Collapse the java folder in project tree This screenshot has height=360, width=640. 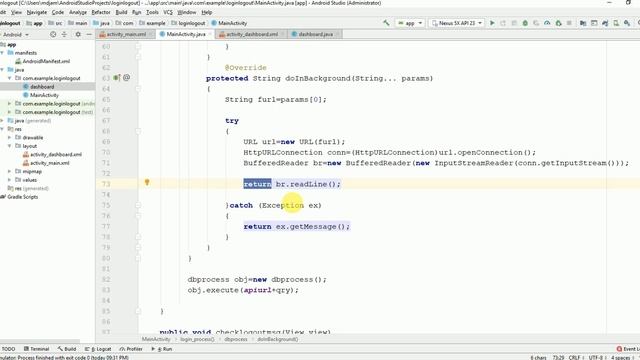pyautogui.click(x=2, y=70)
